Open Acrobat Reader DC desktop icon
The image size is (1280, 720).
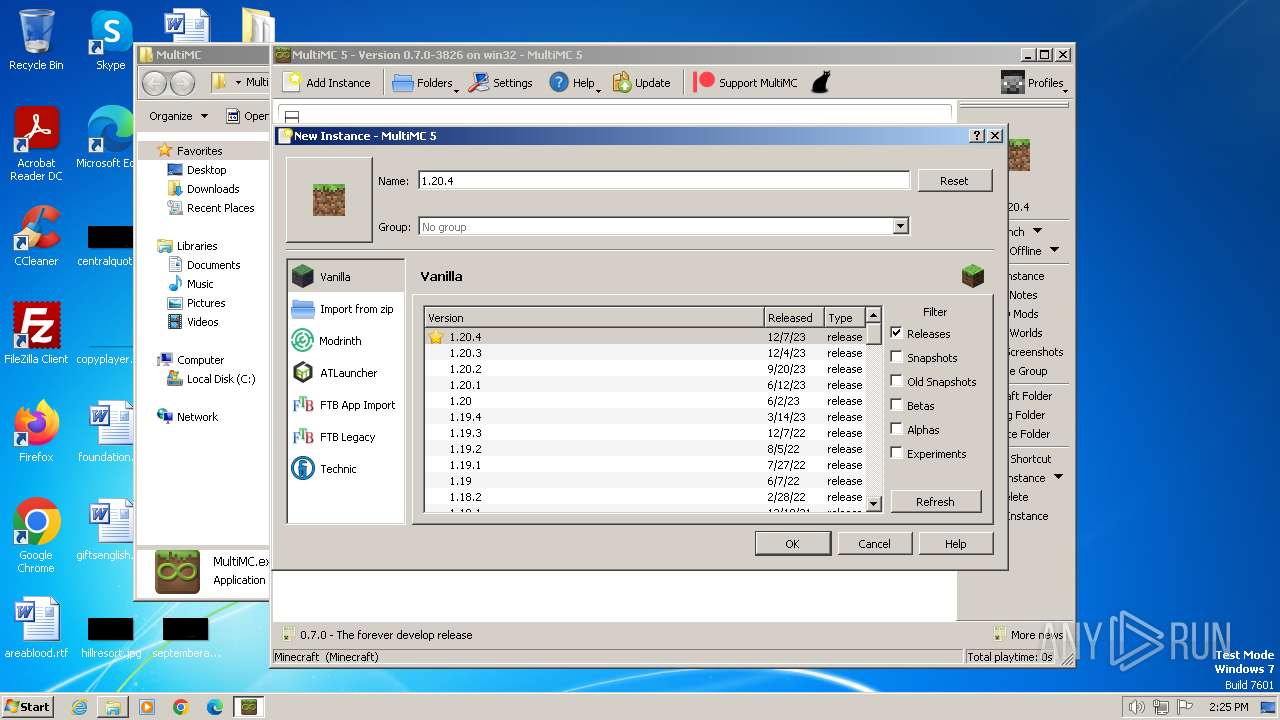(x=36, y=145)
